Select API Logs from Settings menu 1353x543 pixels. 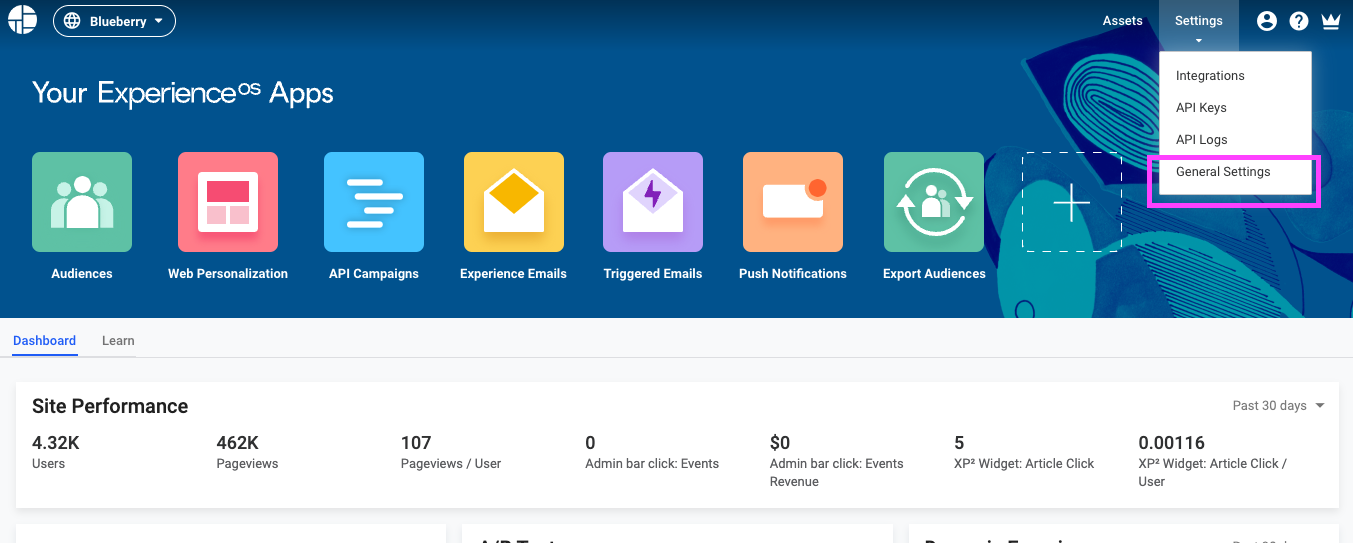(1235, 140)
